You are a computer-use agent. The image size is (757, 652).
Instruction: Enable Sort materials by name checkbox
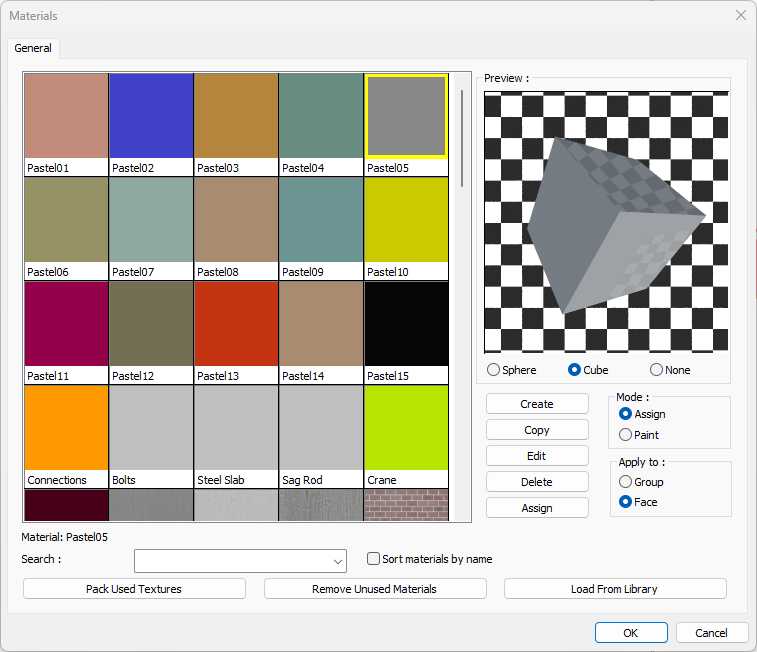pos(374,559)
